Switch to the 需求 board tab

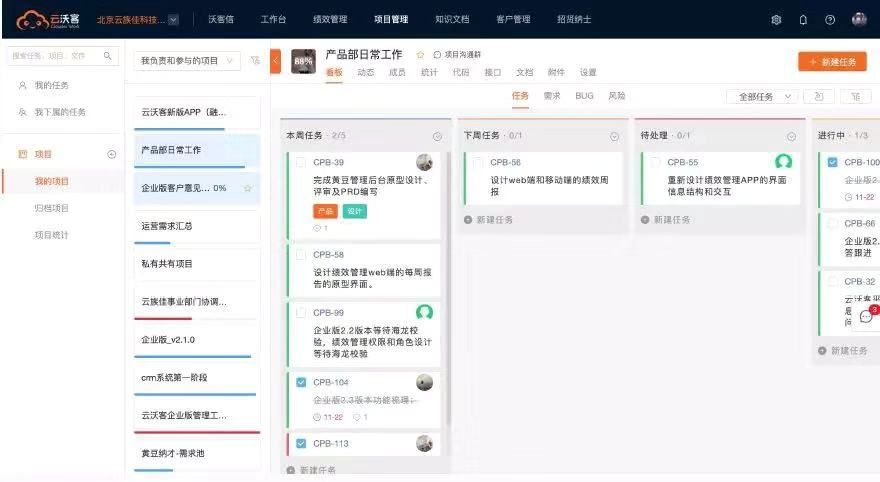point(552,96)
